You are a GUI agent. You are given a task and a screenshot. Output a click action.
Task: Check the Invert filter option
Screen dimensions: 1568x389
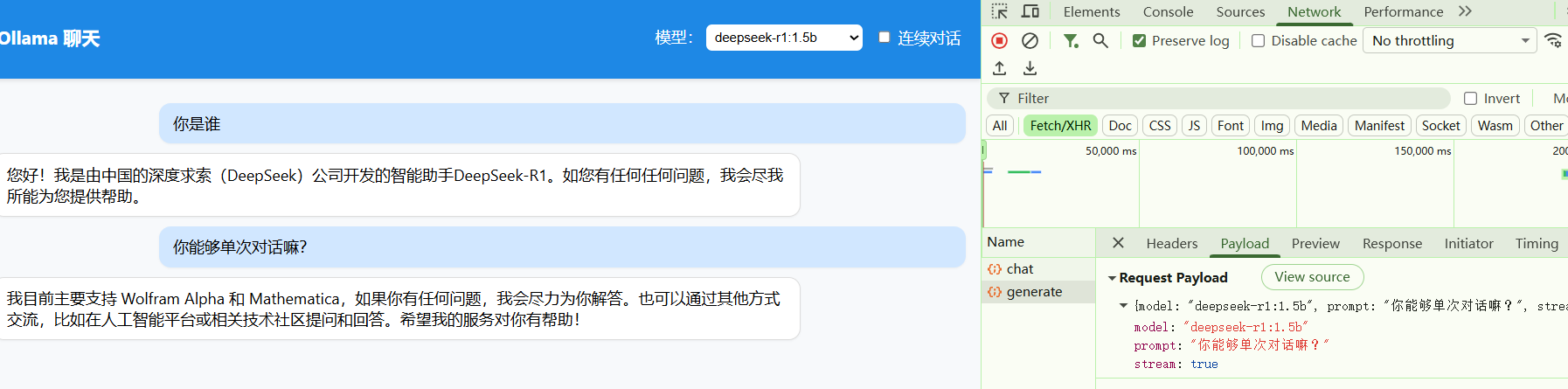[1470, 99]
